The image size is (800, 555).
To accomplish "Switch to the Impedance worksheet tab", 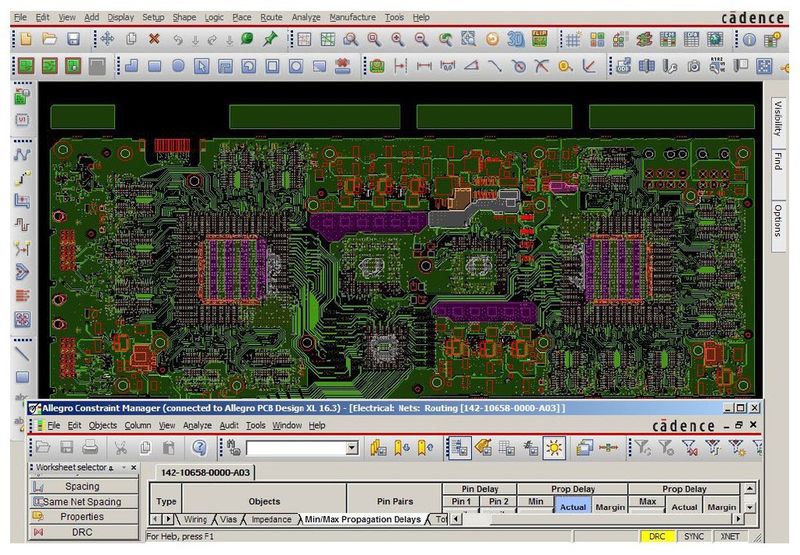I will tap(271, 519).
